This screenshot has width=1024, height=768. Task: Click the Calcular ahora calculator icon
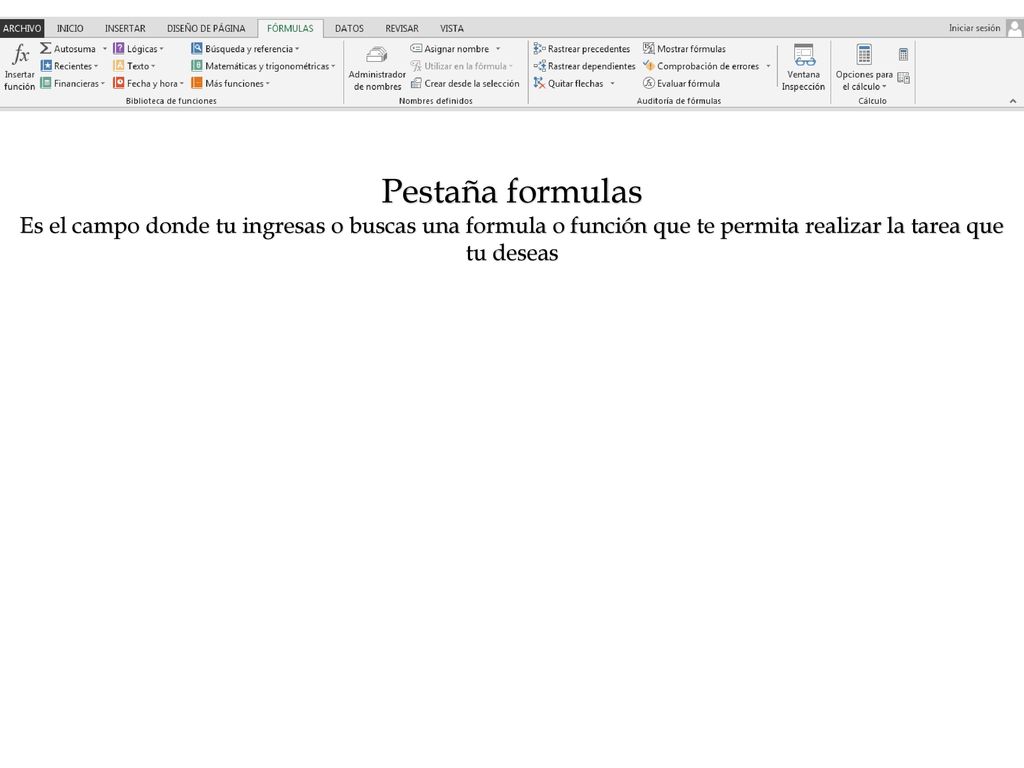click(903, 55)
